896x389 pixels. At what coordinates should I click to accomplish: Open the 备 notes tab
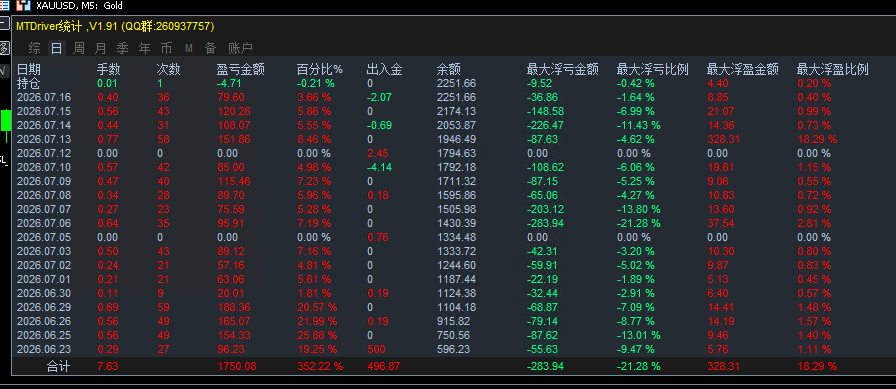tap(210, 49)
